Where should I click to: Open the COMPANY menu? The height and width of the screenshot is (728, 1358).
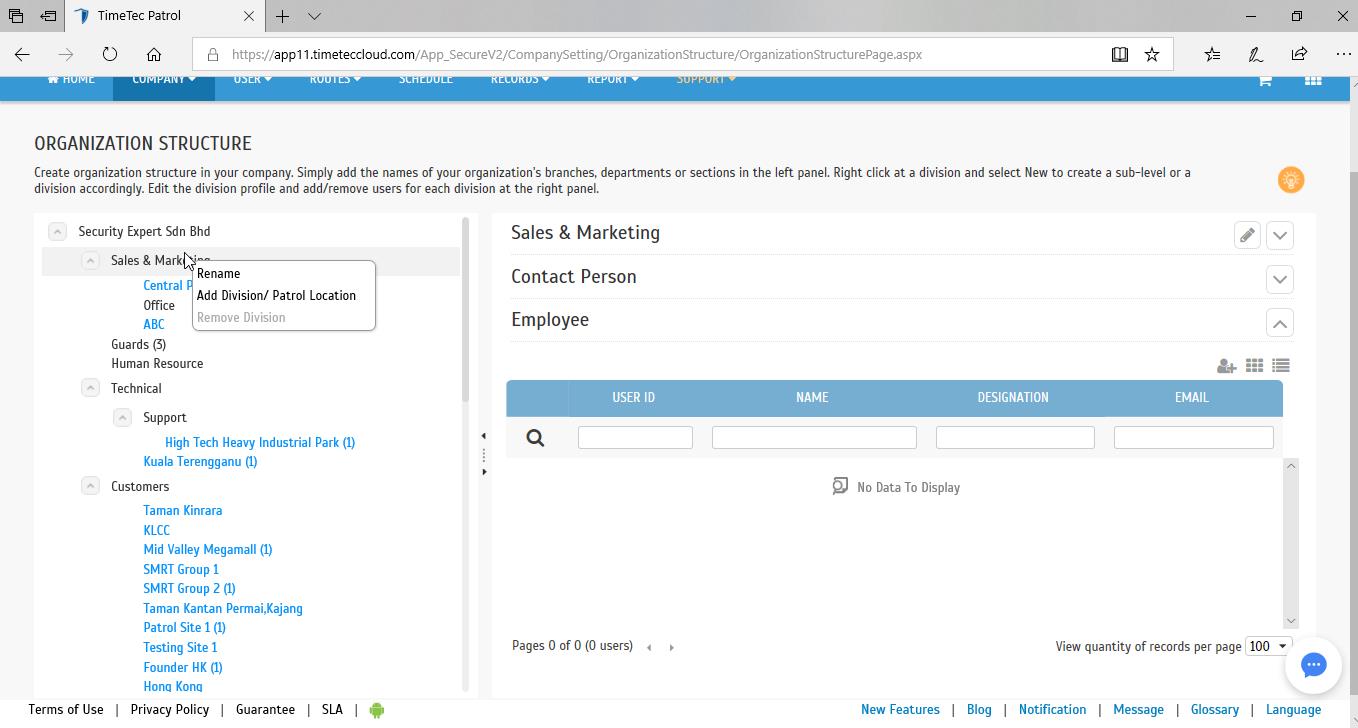tap(164, 80)
